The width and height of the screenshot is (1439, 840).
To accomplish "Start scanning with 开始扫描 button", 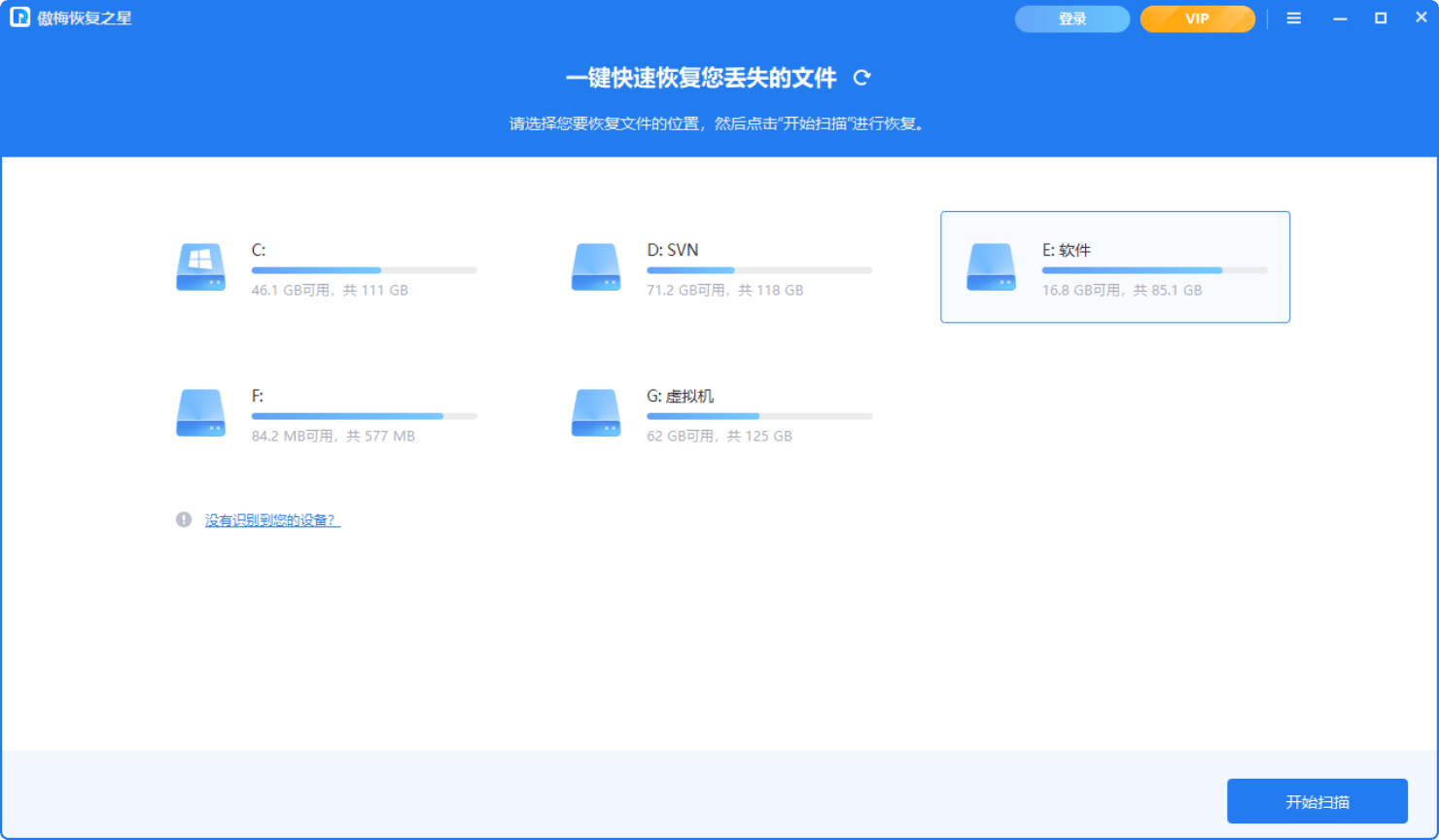I will click(x=1317, y=801).
